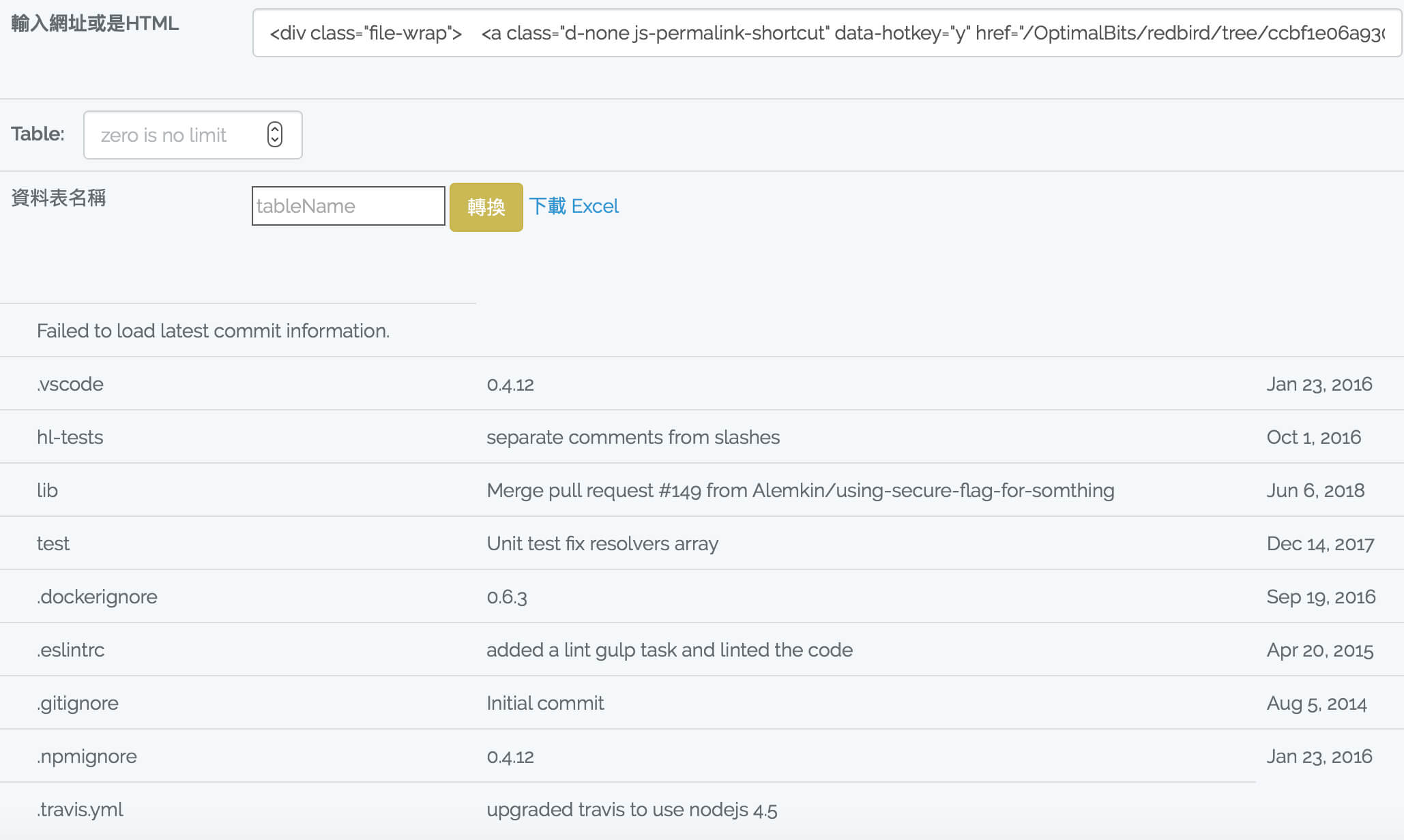Click the .eslintrc file cell
Image resolution: width=1404 pixels, height=840 pixels.
[x=71, y=650]
